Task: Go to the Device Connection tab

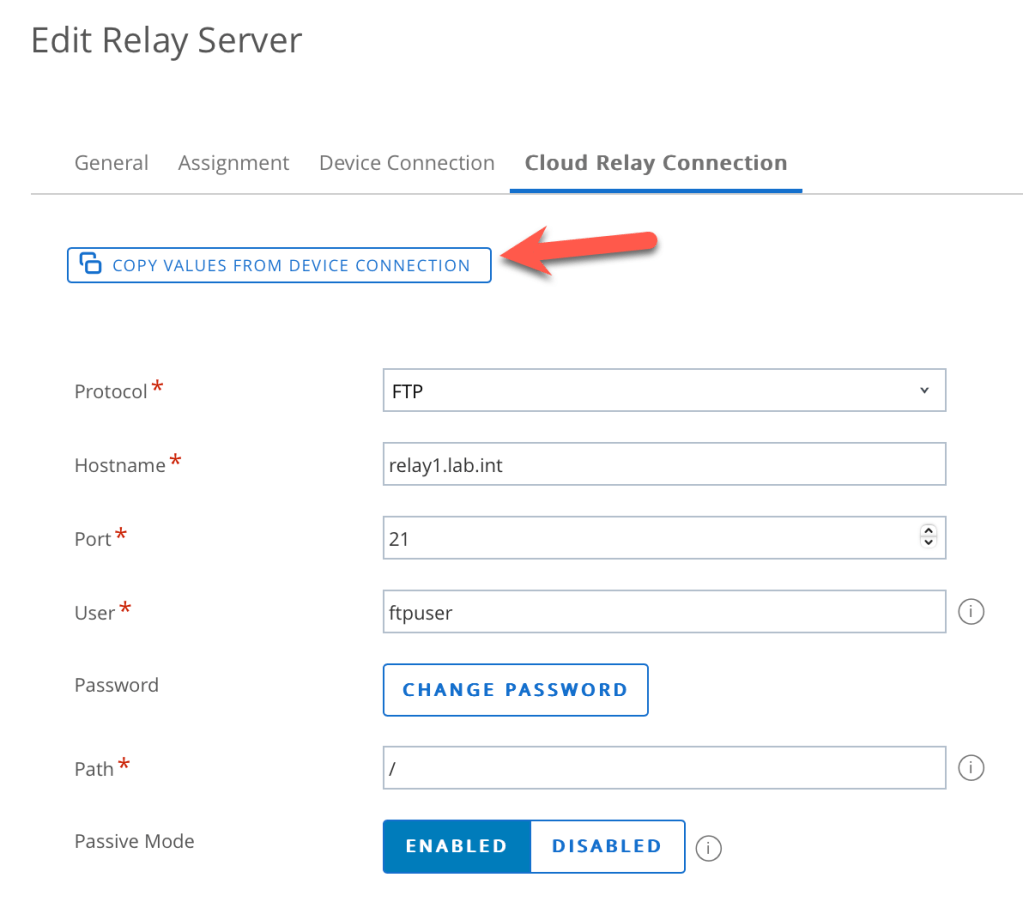Action: [406, 163]
